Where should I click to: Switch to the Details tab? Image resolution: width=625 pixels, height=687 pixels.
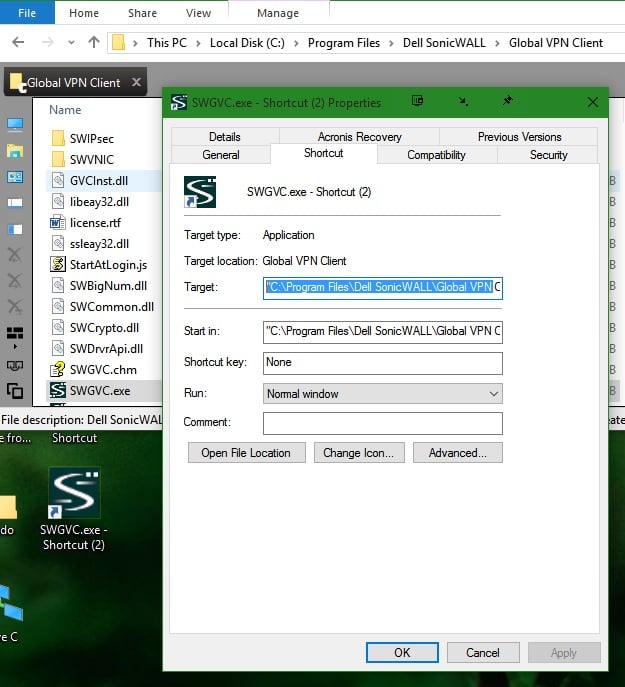point(225,137)
